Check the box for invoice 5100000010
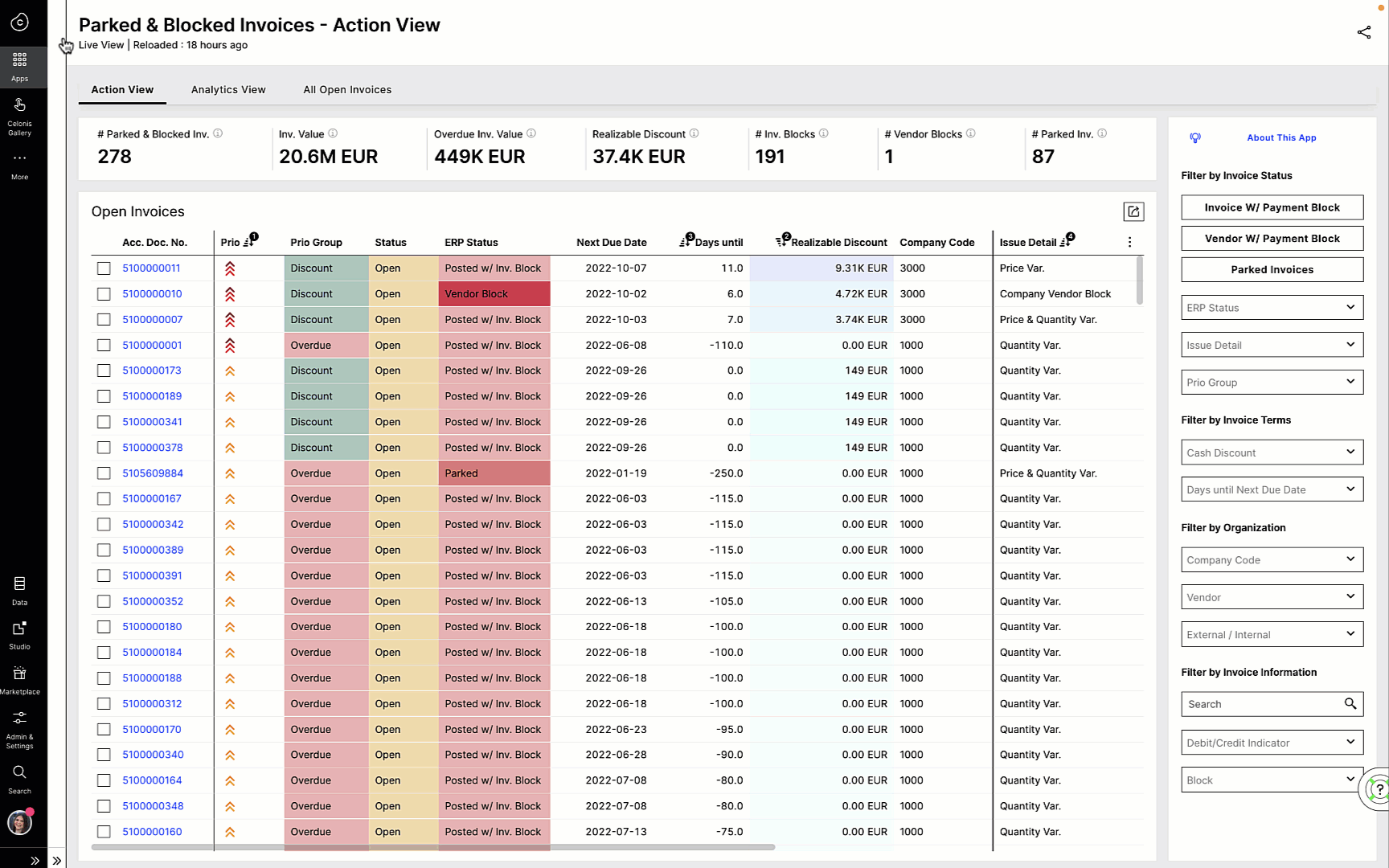The width and height of the screenshot is (1389, 868). [104, 294]
